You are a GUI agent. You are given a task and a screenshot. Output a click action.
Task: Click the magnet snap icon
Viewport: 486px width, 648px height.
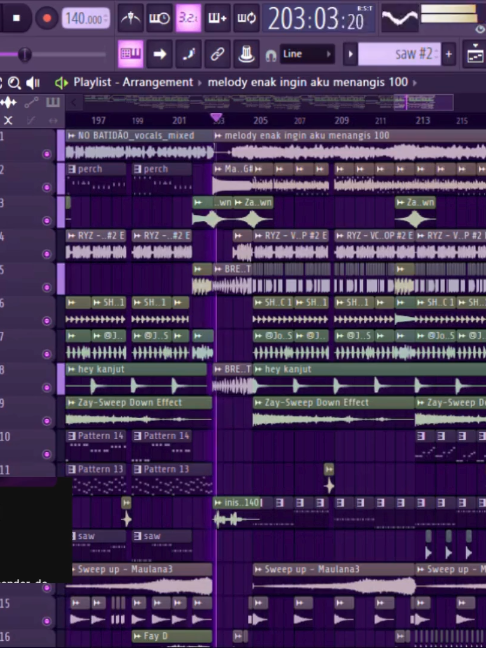pos(271,55)
